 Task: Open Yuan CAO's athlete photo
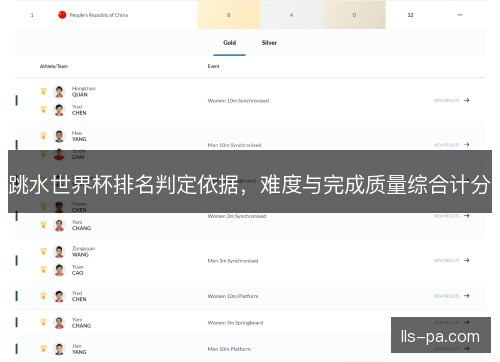click(x=59, y=270)
